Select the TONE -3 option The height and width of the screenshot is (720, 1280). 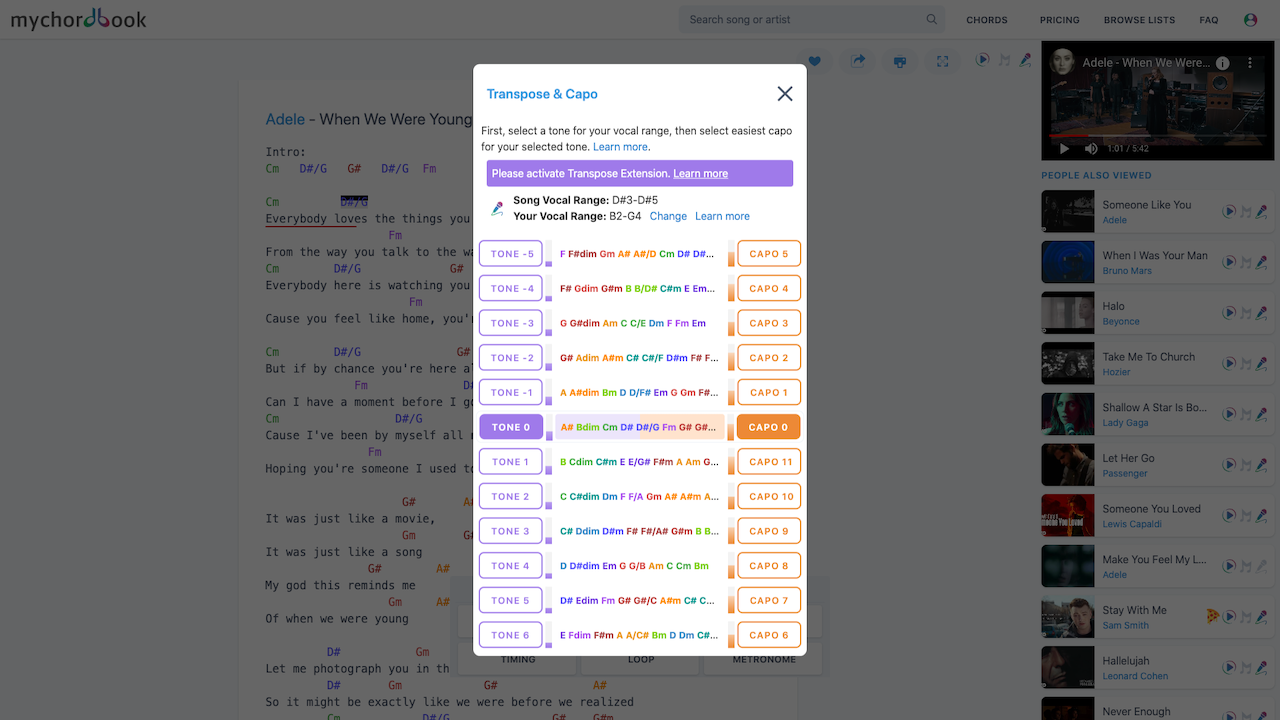pyautogui.click(x=511, y=323)
